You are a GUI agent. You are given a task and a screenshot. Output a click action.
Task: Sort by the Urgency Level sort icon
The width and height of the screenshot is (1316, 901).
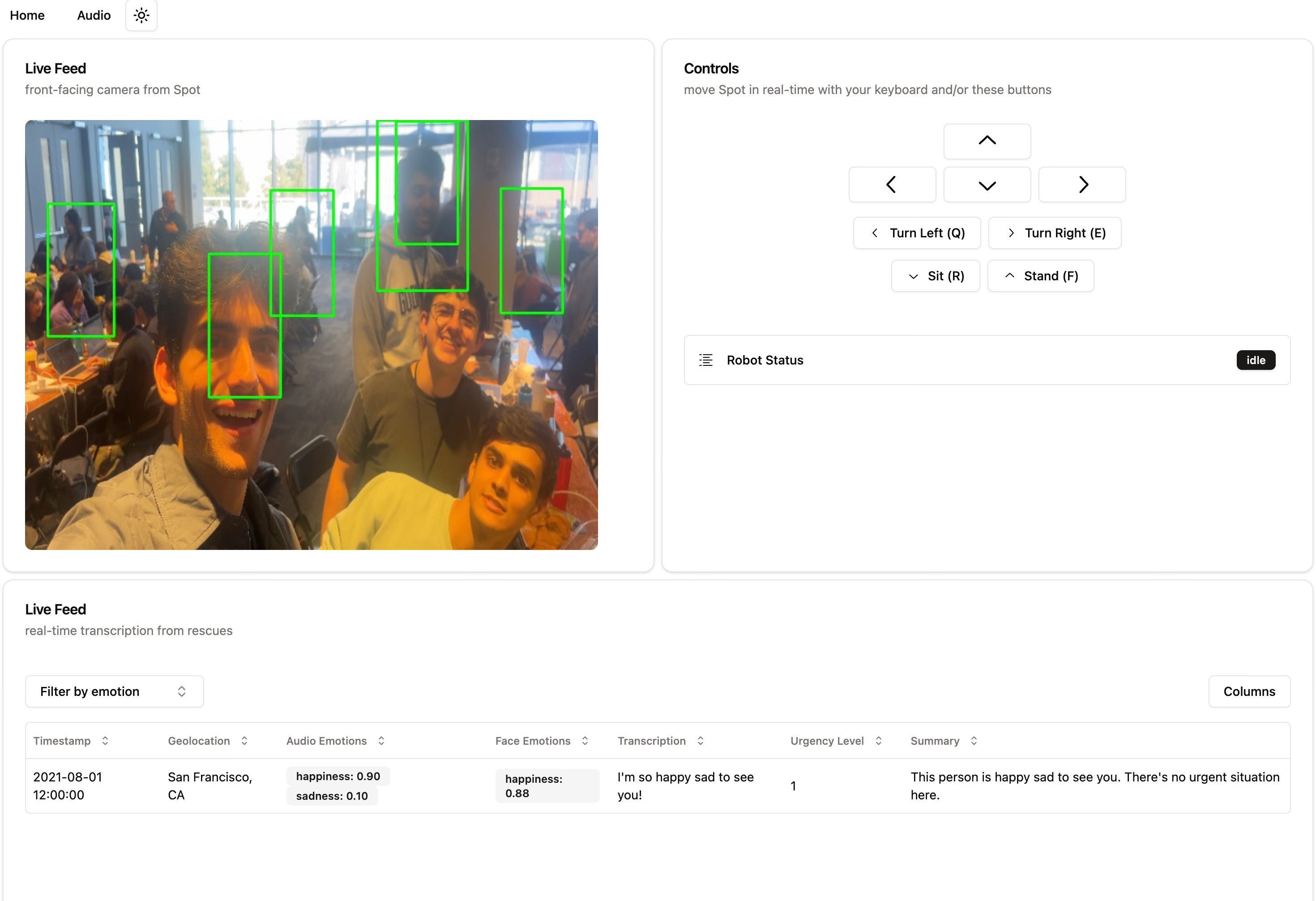click(878, 741)
